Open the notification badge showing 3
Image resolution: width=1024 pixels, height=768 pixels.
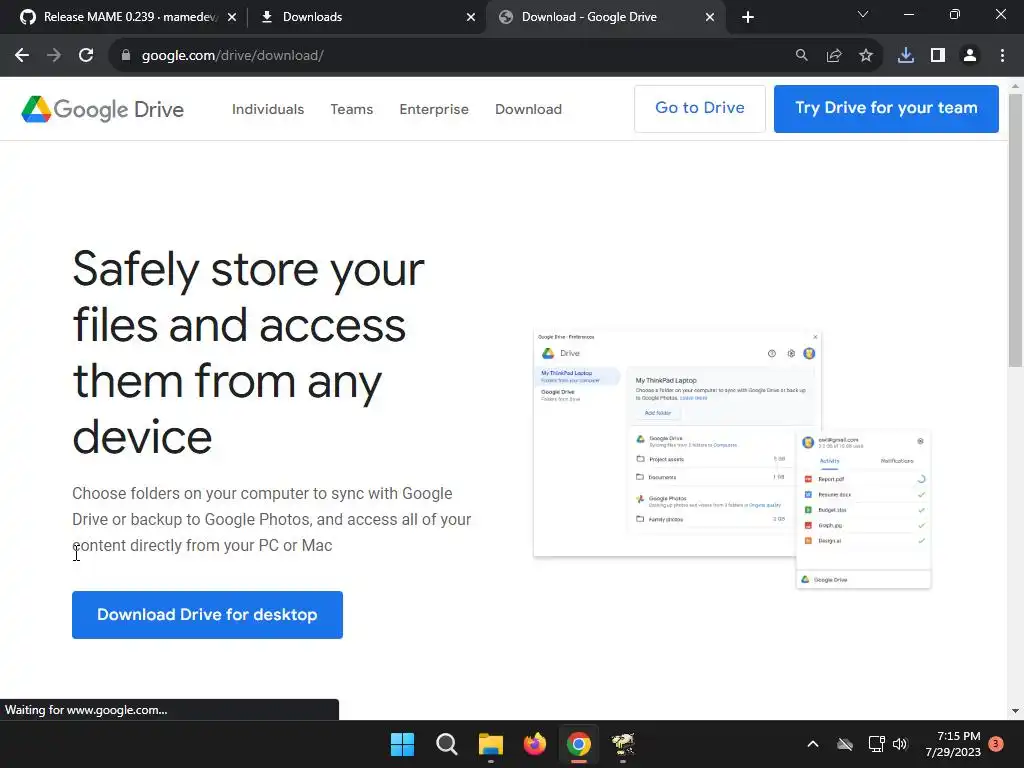[x=996, y=744]
